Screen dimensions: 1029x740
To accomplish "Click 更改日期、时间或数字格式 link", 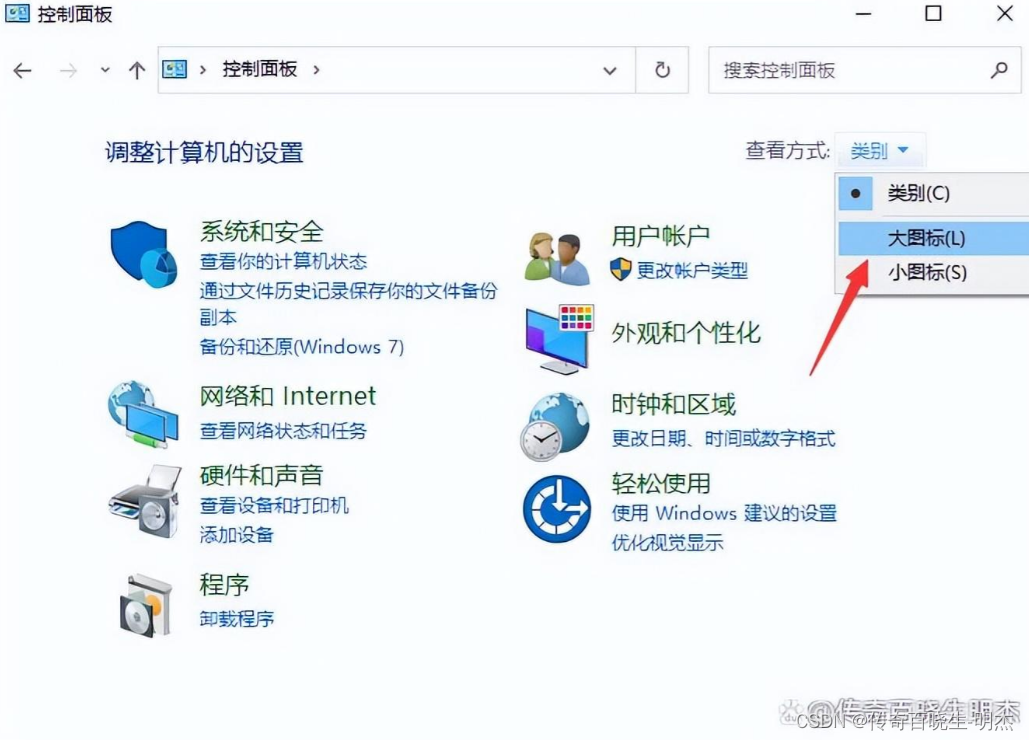I will pyautogui.click(x=723, y=438).
